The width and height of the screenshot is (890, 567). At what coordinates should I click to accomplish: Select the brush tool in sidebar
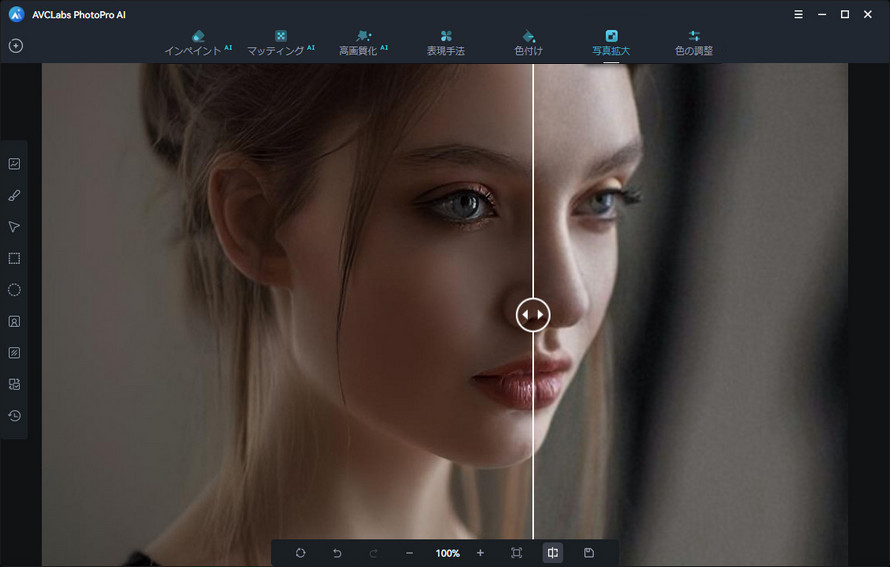click(x=14, y=195)
